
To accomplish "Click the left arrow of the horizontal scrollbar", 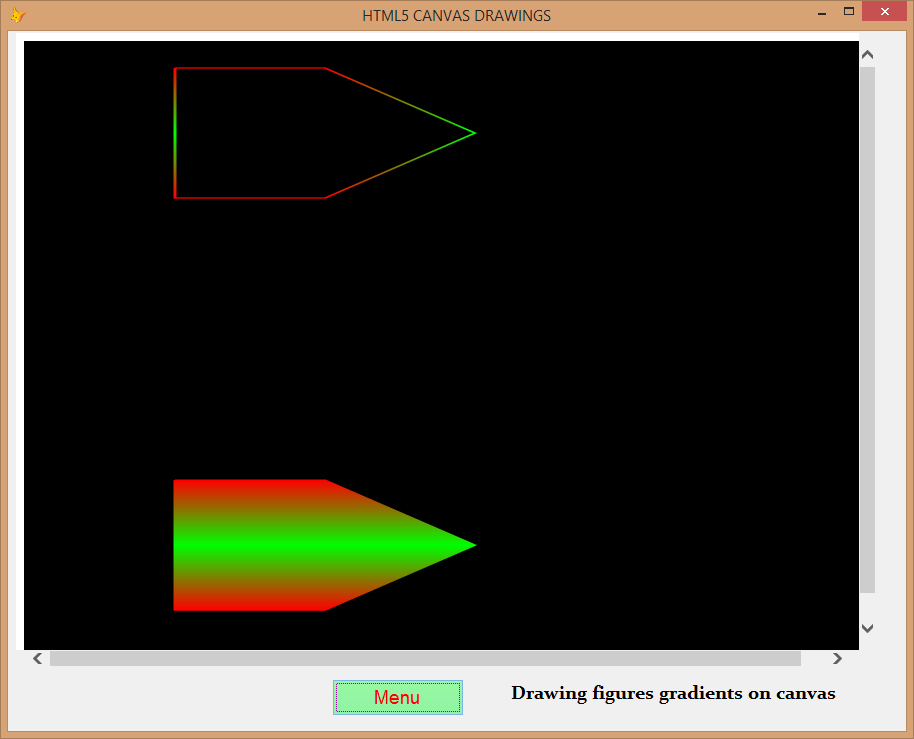I will pyautogui.click(x=37, y=658).
